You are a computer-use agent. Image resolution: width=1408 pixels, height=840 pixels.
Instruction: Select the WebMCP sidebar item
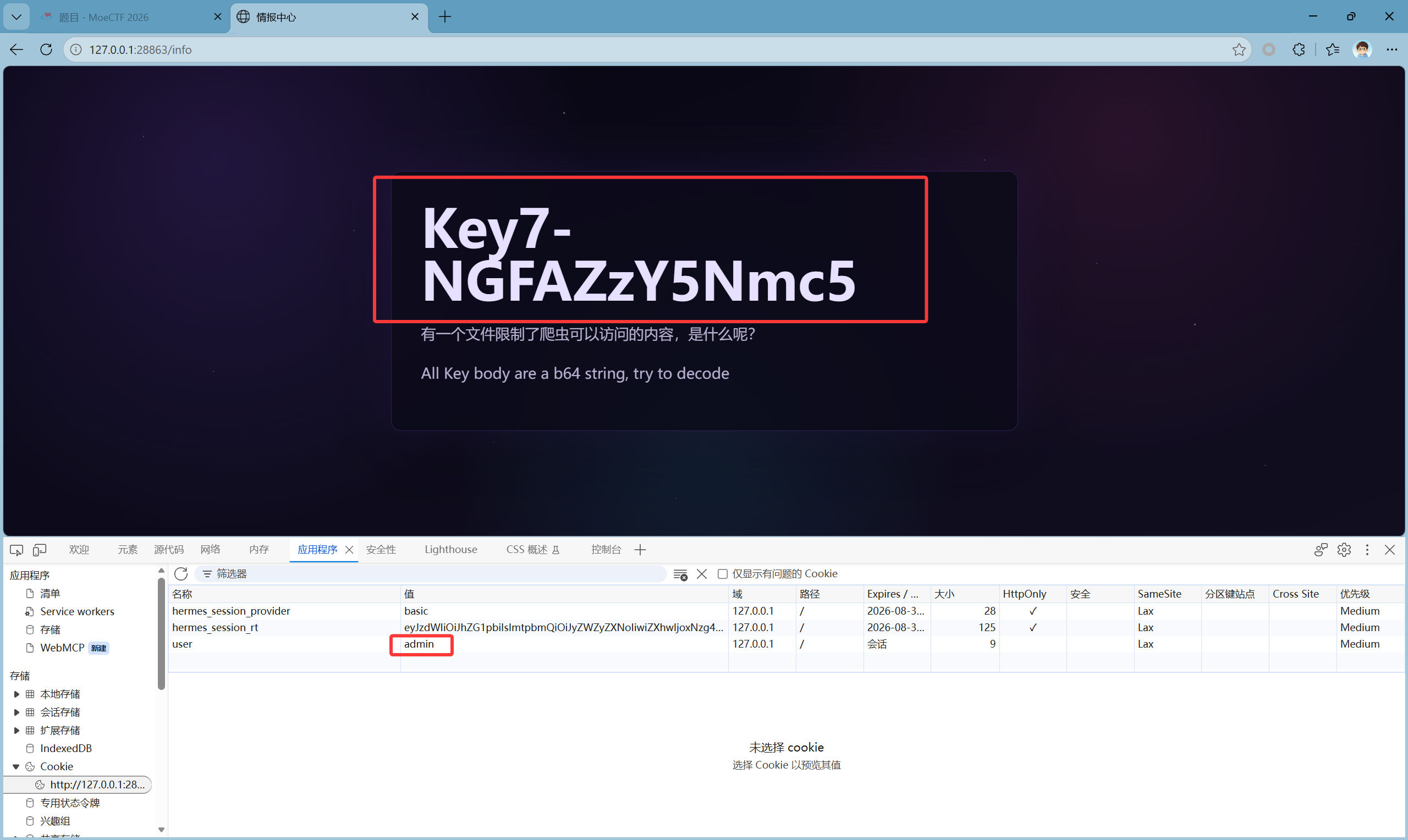(x=62, y=648)
